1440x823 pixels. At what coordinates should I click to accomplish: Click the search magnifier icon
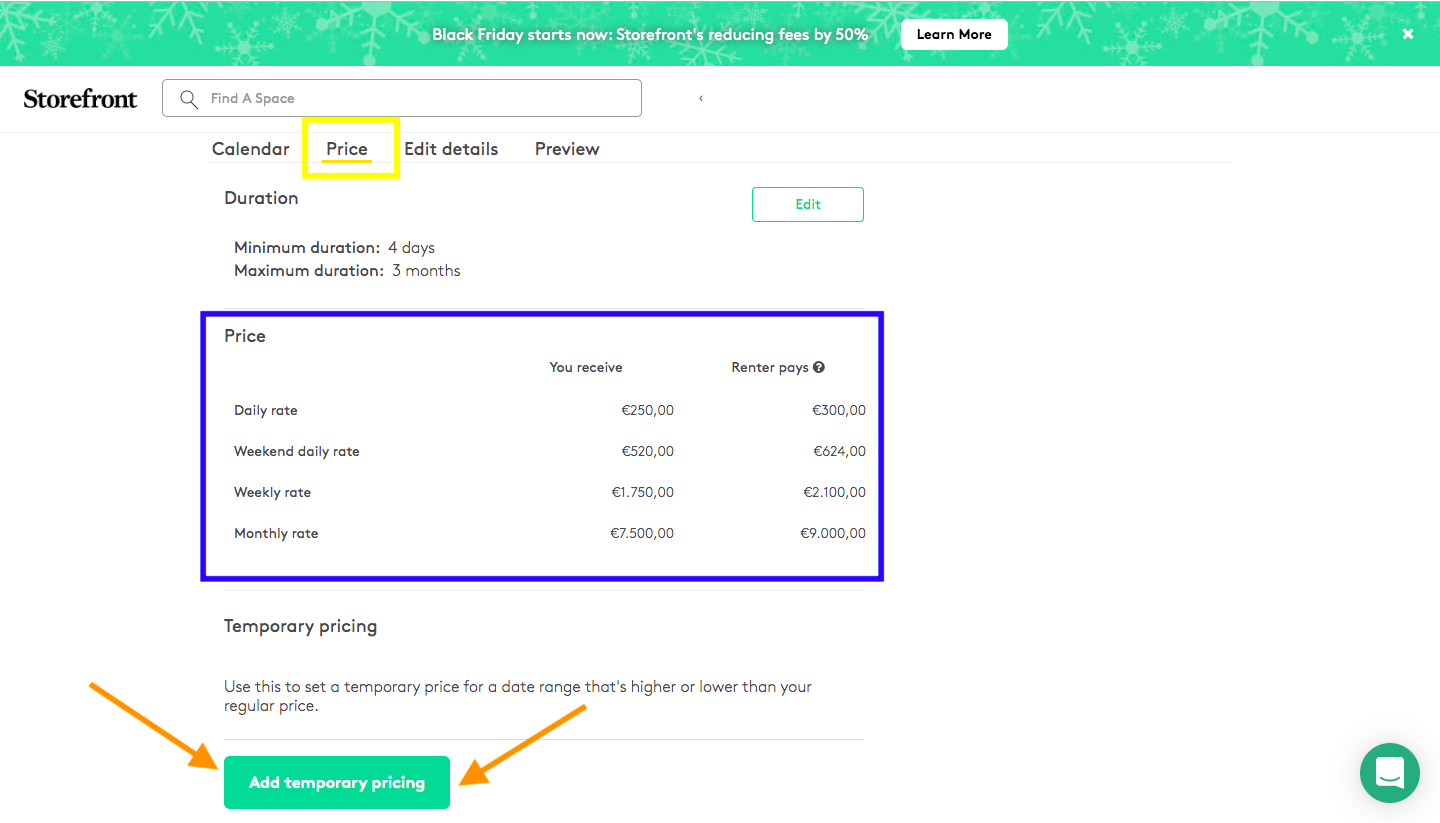click(x=188, y=99)
